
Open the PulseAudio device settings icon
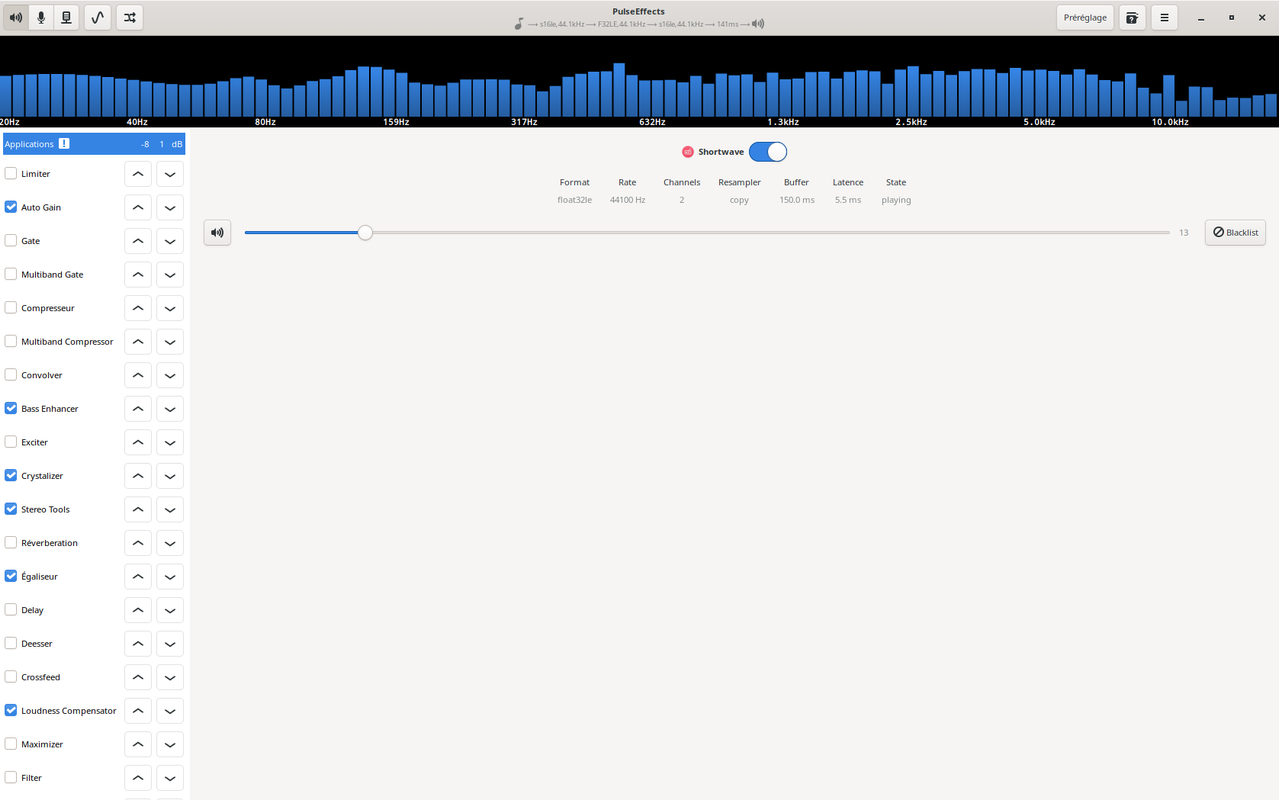tap(66, 17)
